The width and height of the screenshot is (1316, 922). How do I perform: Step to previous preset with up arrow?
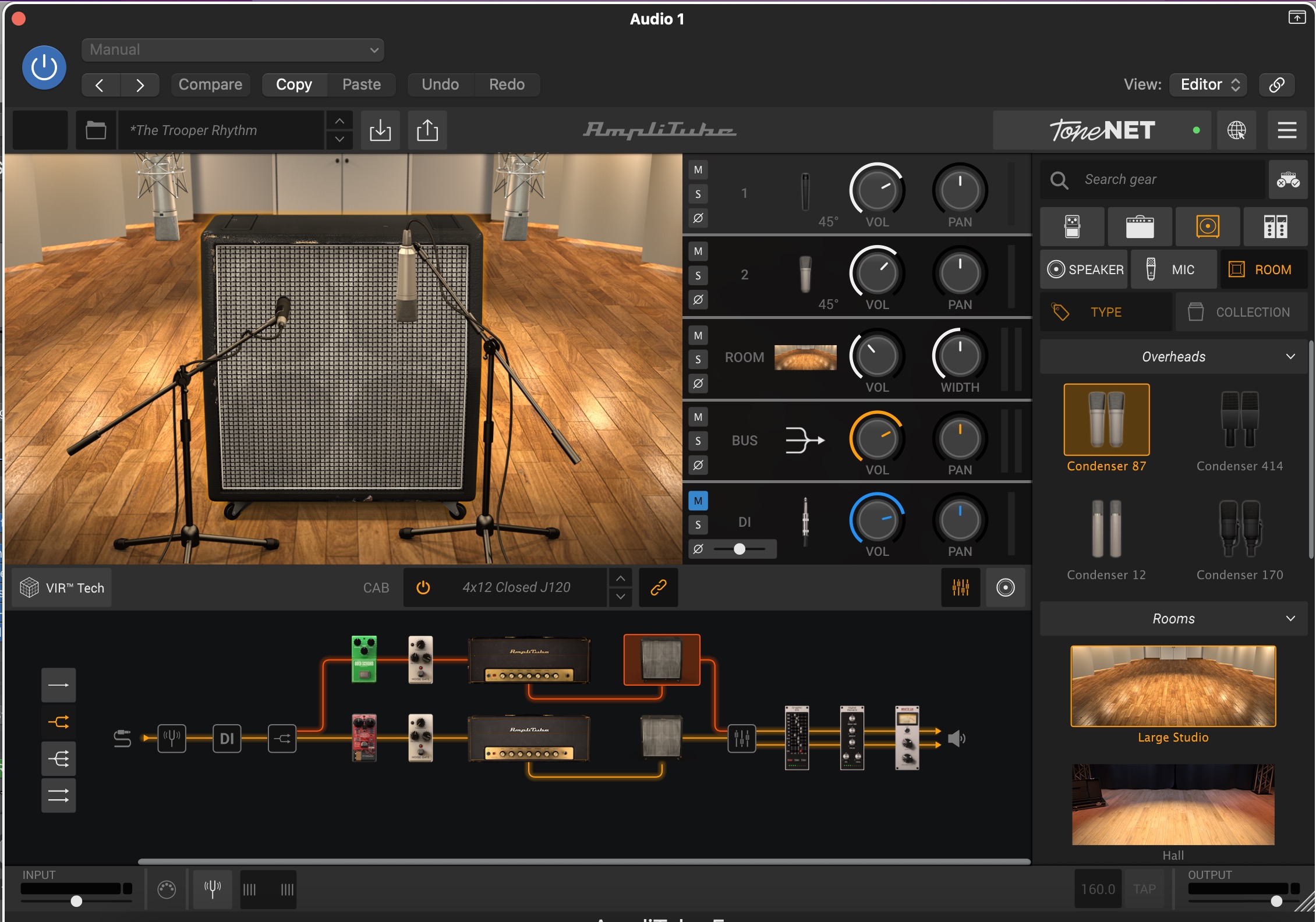point(339,121)
